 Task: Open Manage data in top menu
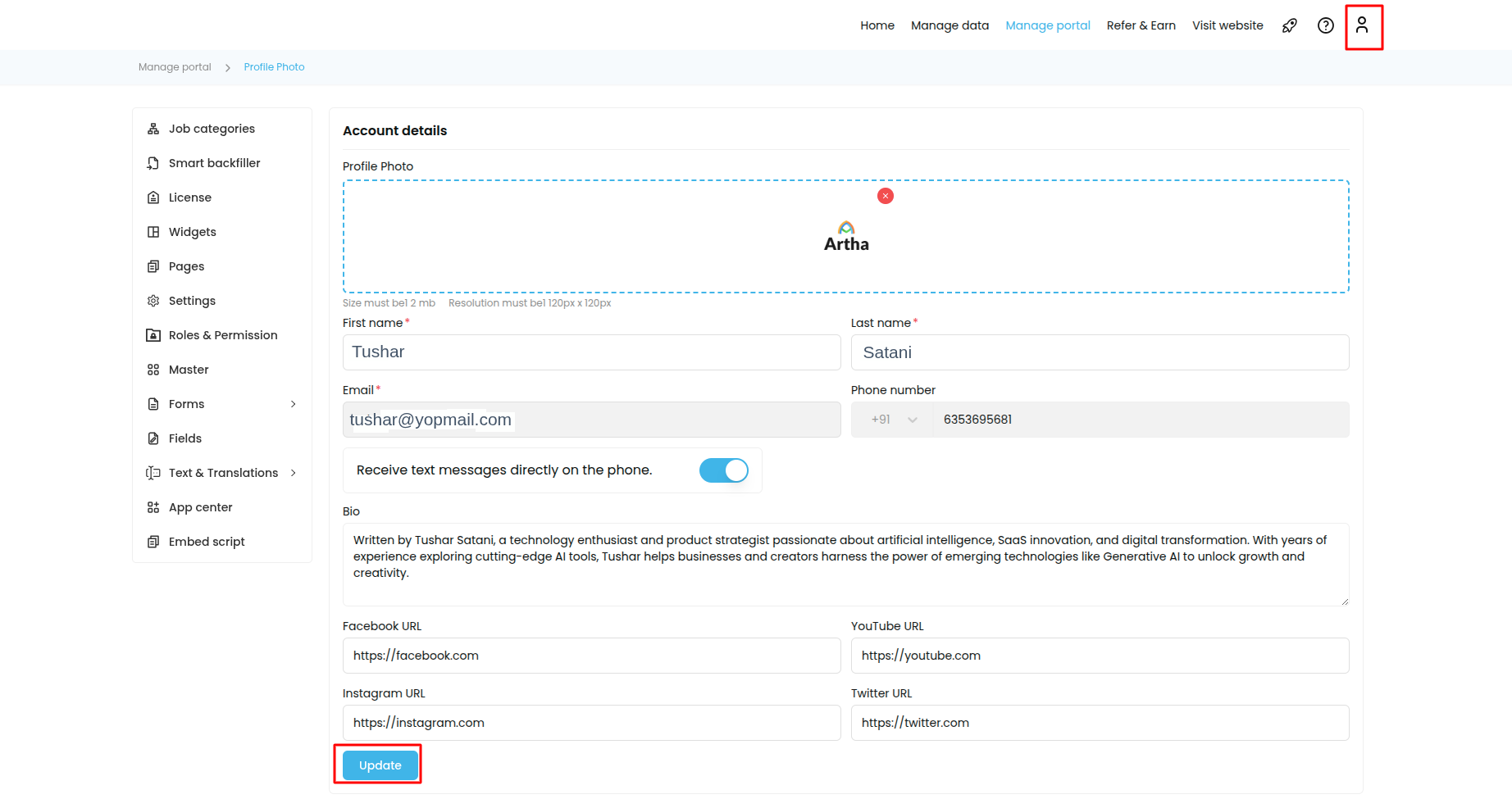pyautogui.click(x=950, y=25)
